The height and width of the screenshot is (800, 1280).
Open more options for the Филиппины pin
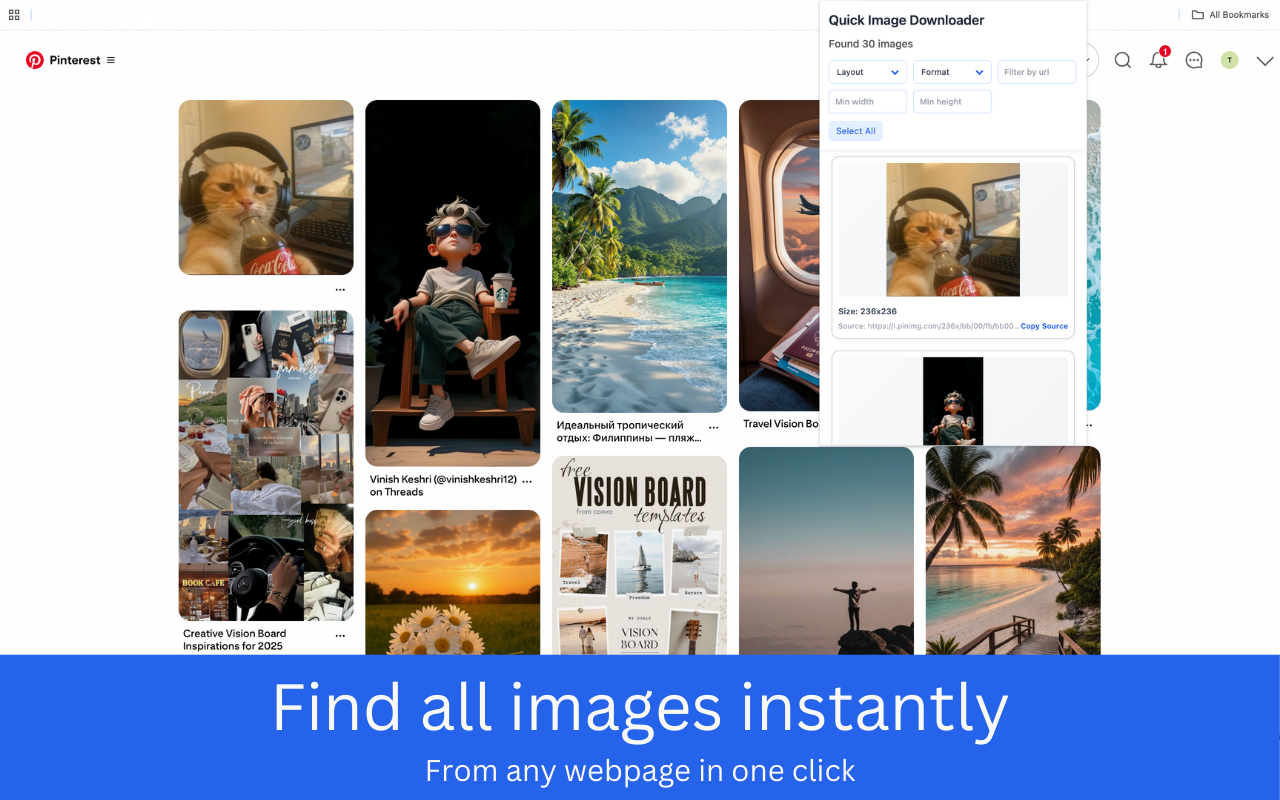[713, 427]
